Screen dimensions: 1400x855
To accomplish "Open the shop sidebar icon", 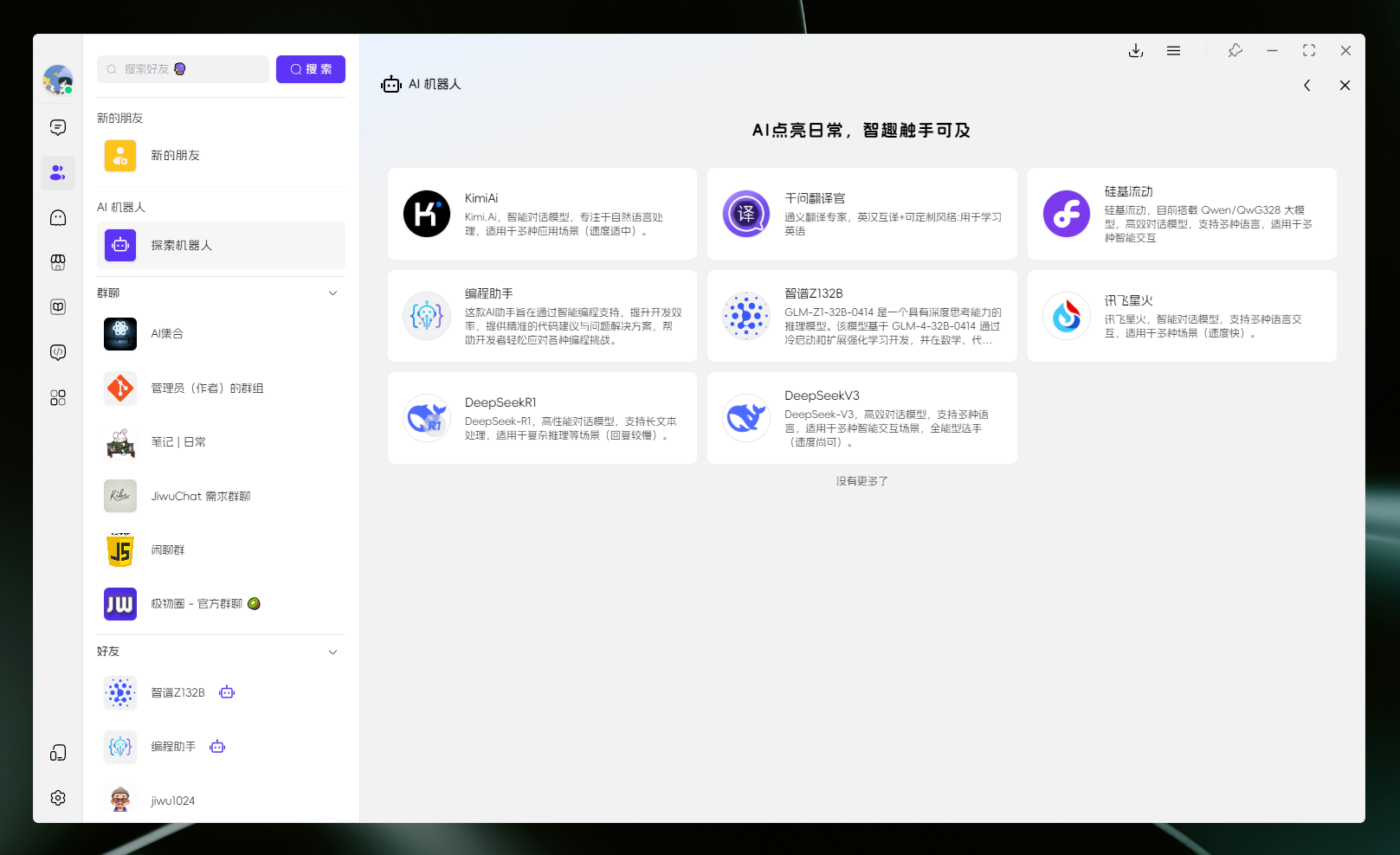I will point(58,262).
